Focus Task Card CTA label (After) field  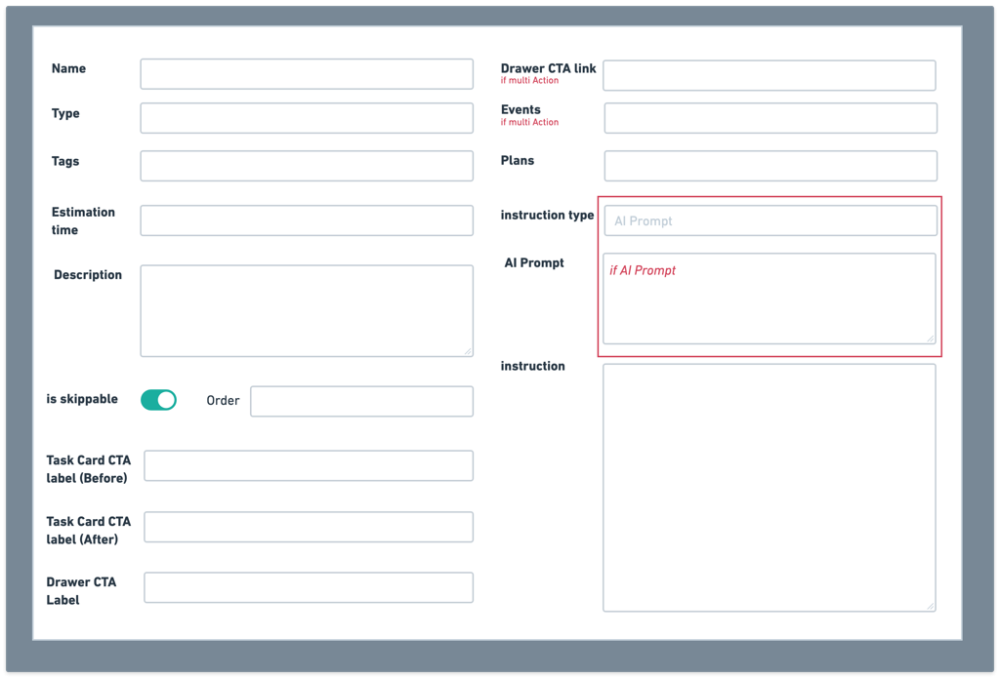point(308,527)
